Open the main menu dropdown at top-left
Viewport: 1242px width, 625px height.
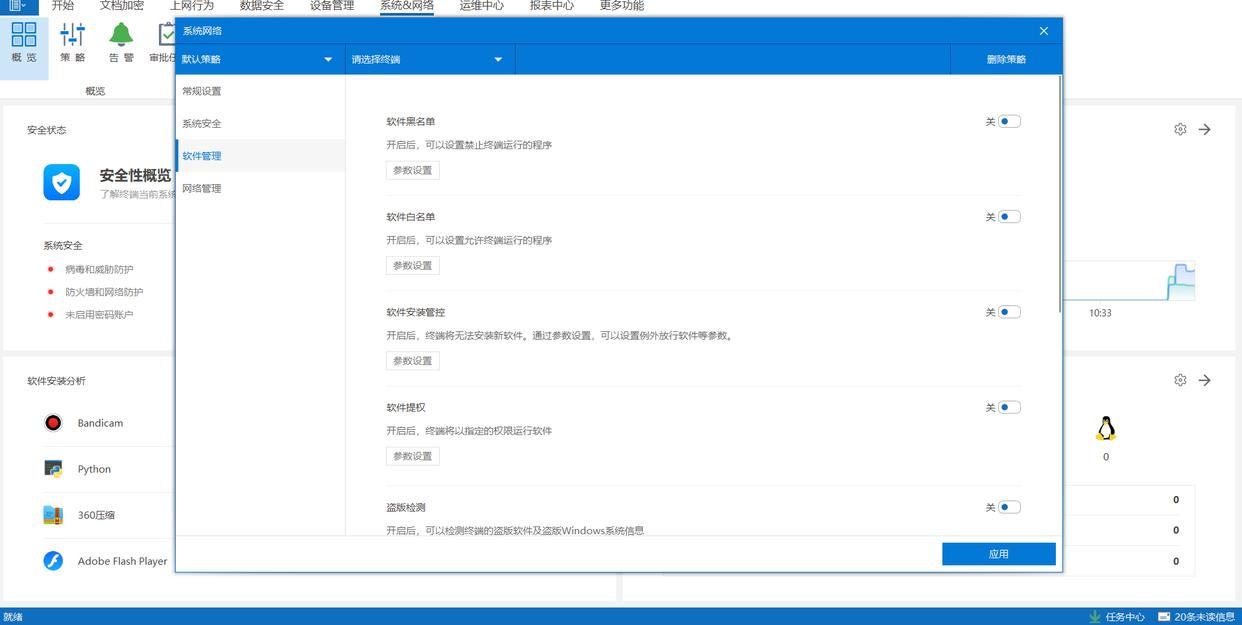click(18, 6)
